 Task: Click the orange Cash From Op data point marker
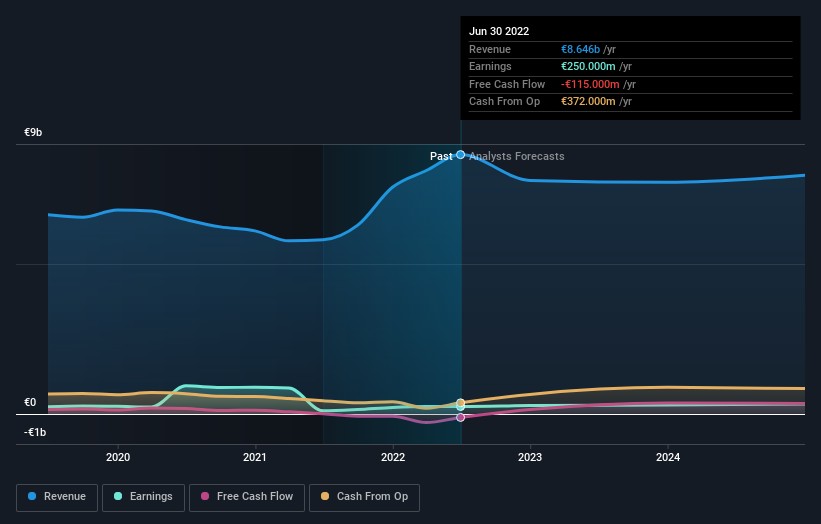[460, 403]
